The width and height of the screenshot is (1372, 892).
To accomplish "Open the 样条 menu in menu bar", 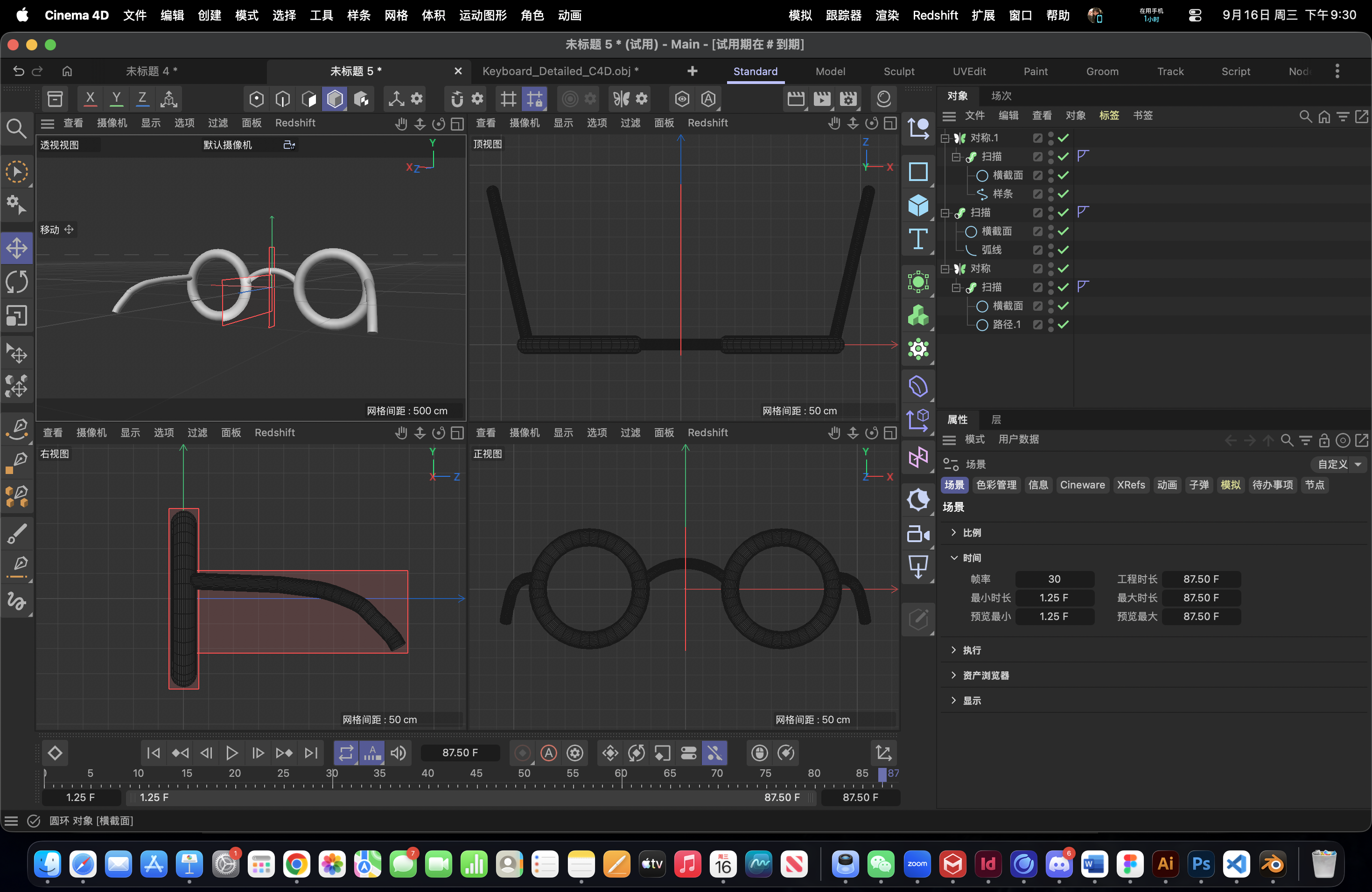I will point(358,15).
